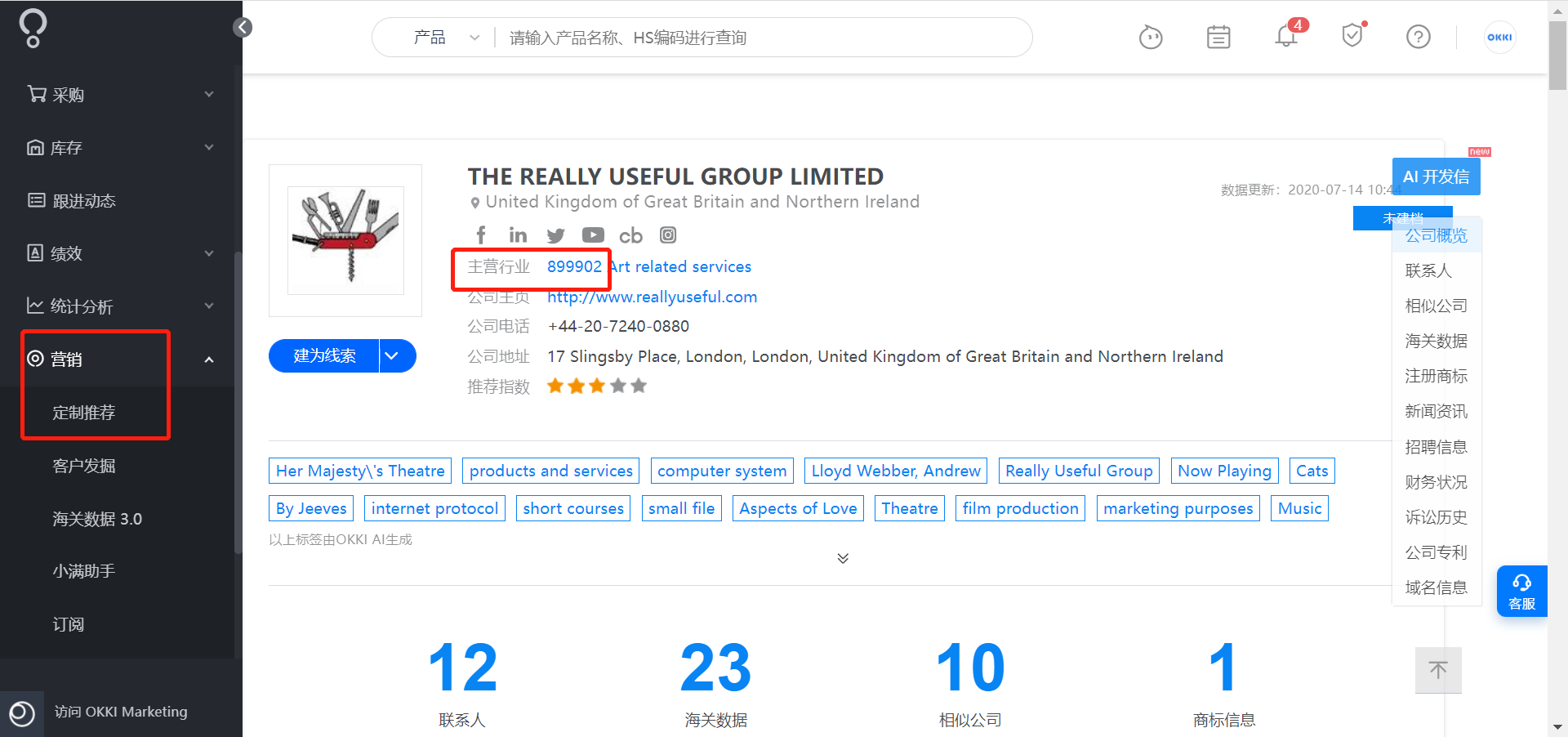Open the calendar schedule icon
This screenshot has height=737, width=1568.
[1218, 37]
